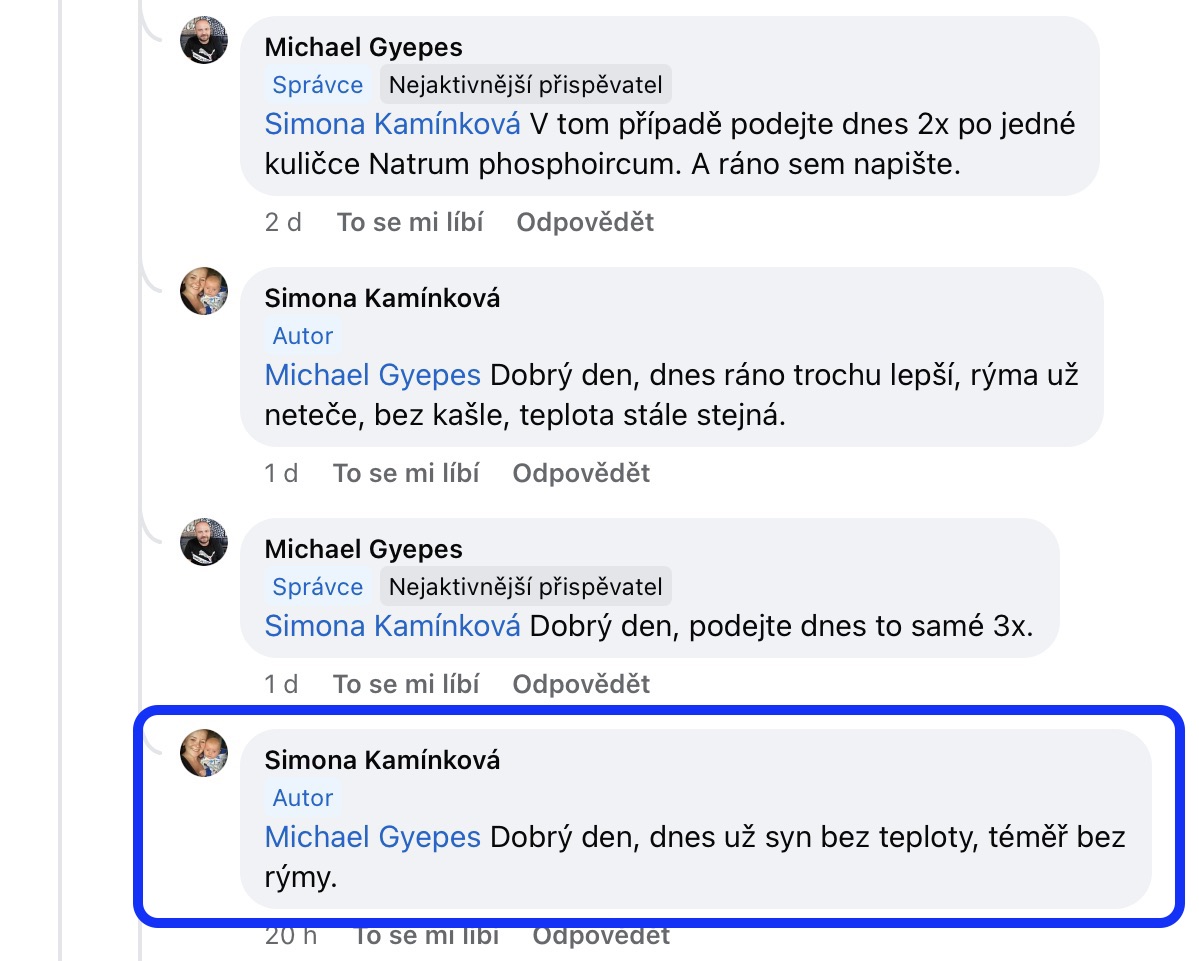
Task: Click the Simona Kamínková author name above "syn bez teploty"
Action: 382,760
